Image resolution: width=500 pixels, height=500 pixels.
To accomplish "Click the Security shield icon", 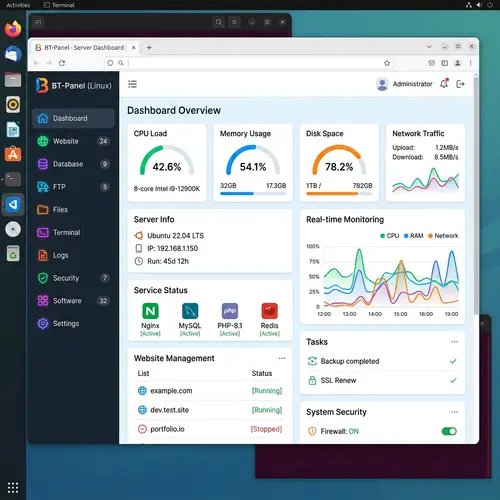I will click(43, 278).
